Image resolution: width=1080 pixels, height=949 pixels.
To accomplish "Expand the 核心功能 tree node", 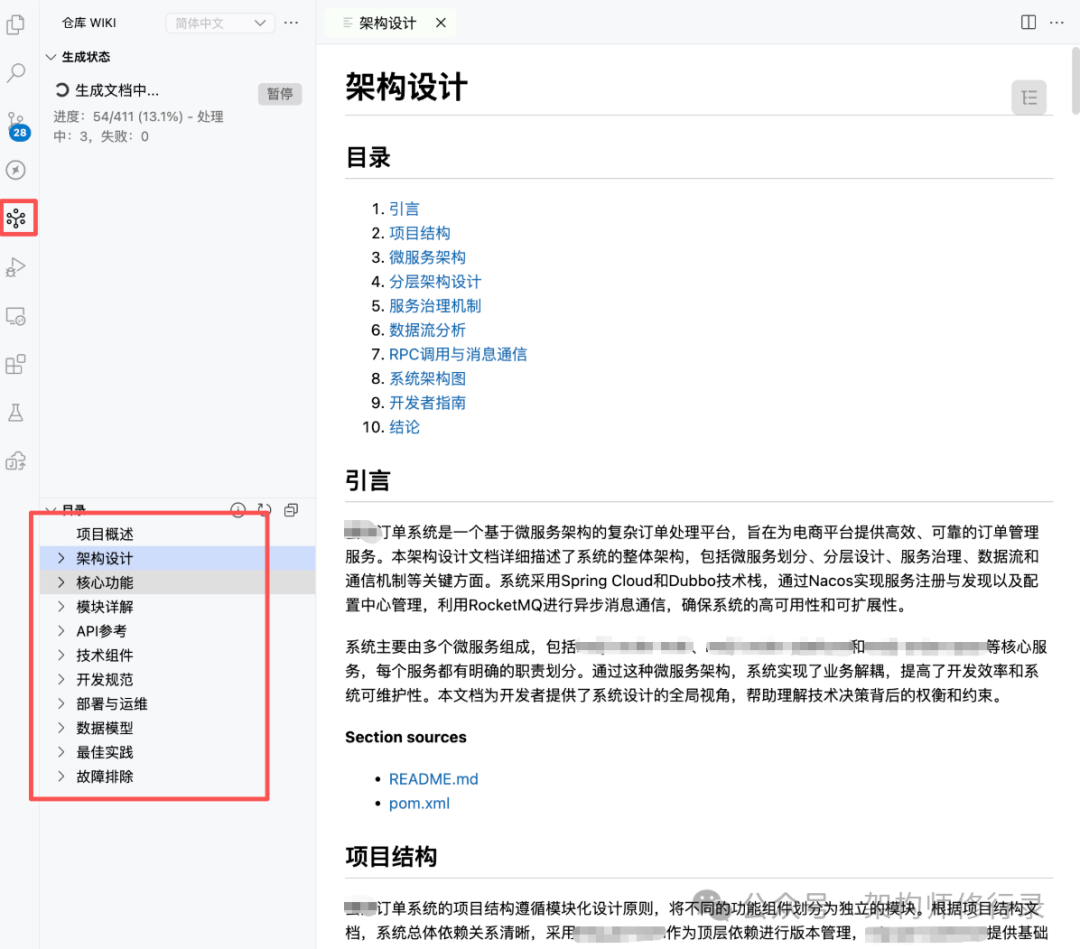I will [x=61, y=582].
